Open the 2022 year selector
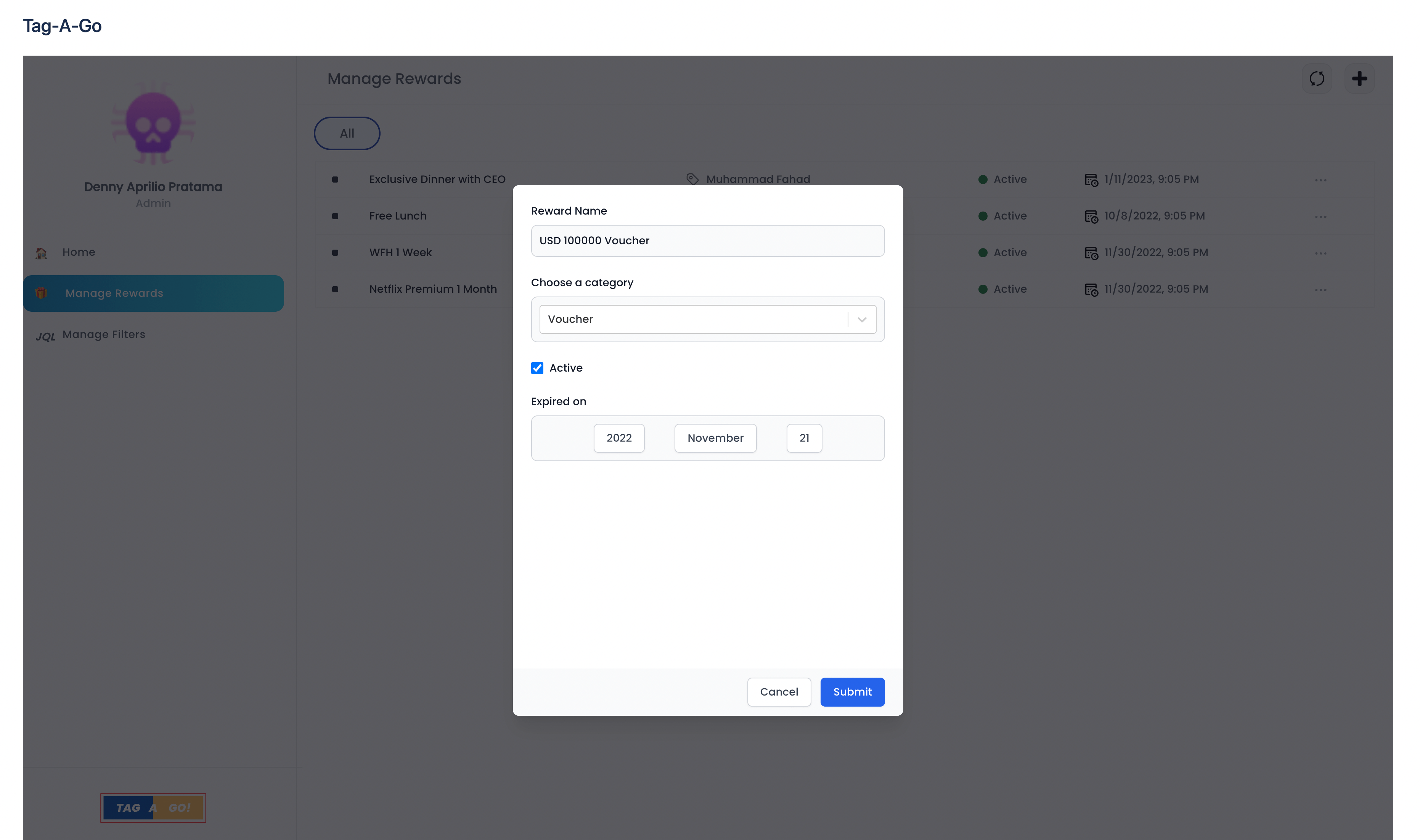This screenshot has width=1420, height=840. tap(619, 438)
